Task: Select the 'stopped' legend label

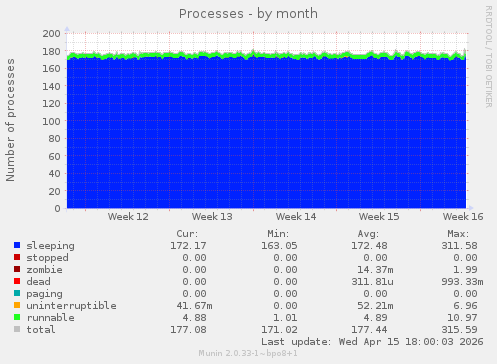Action: tap(47, 258)
